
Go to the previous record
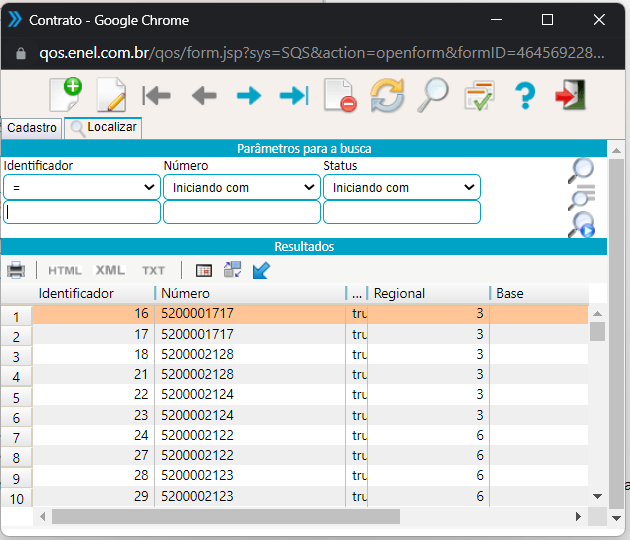204,96
